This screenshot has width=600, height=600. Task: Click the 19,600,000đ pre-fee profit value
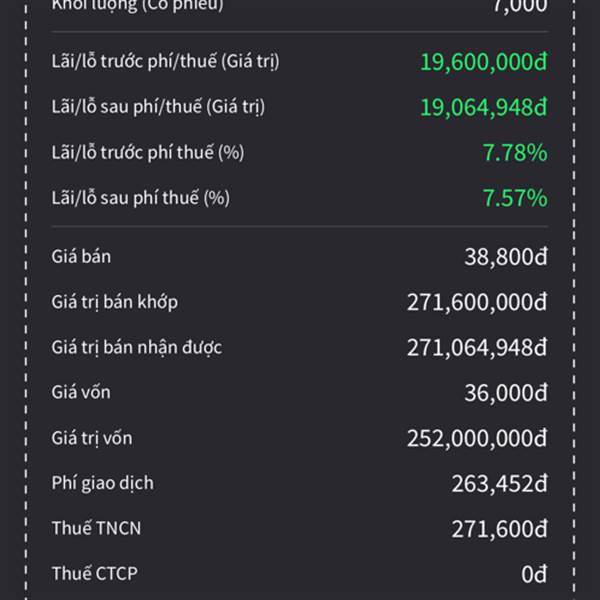tap(483, 62)
